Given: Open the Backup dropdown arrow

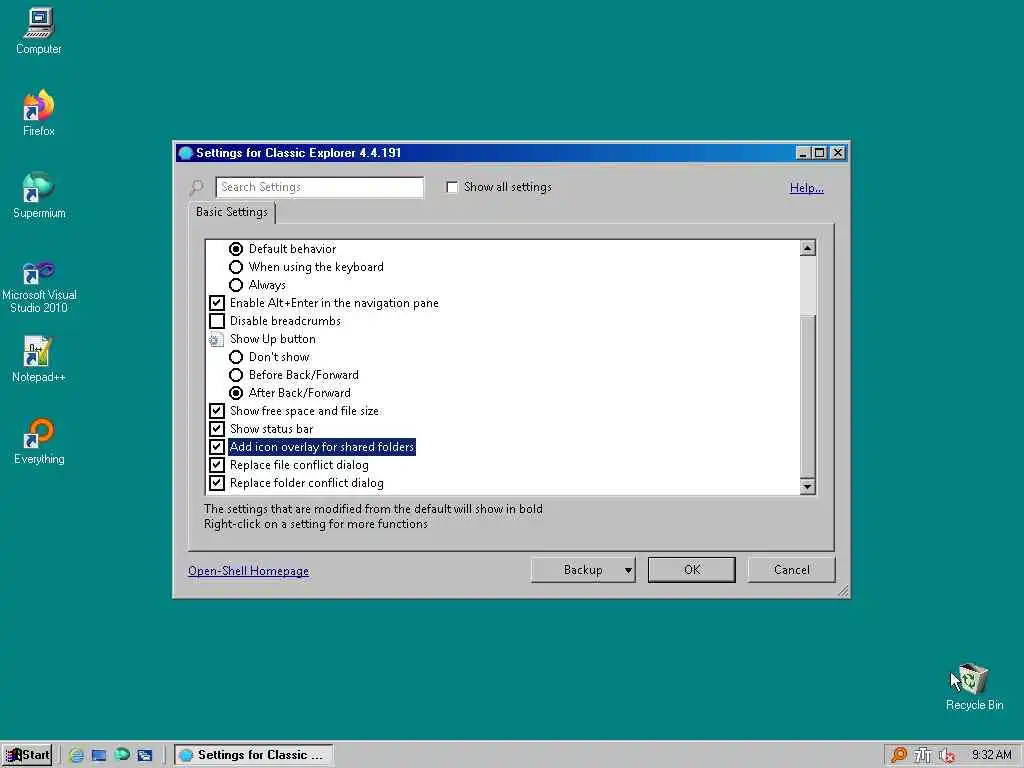Looking at the screenshot, I should [628, 570].
